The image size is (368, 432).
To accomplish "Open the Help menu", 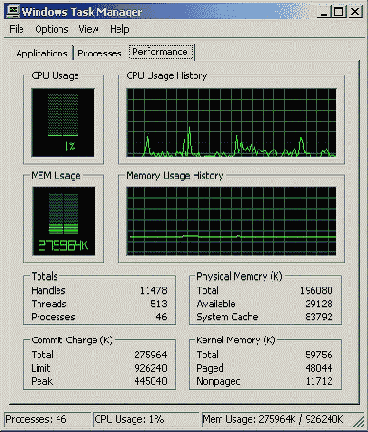I will [120, 29].
